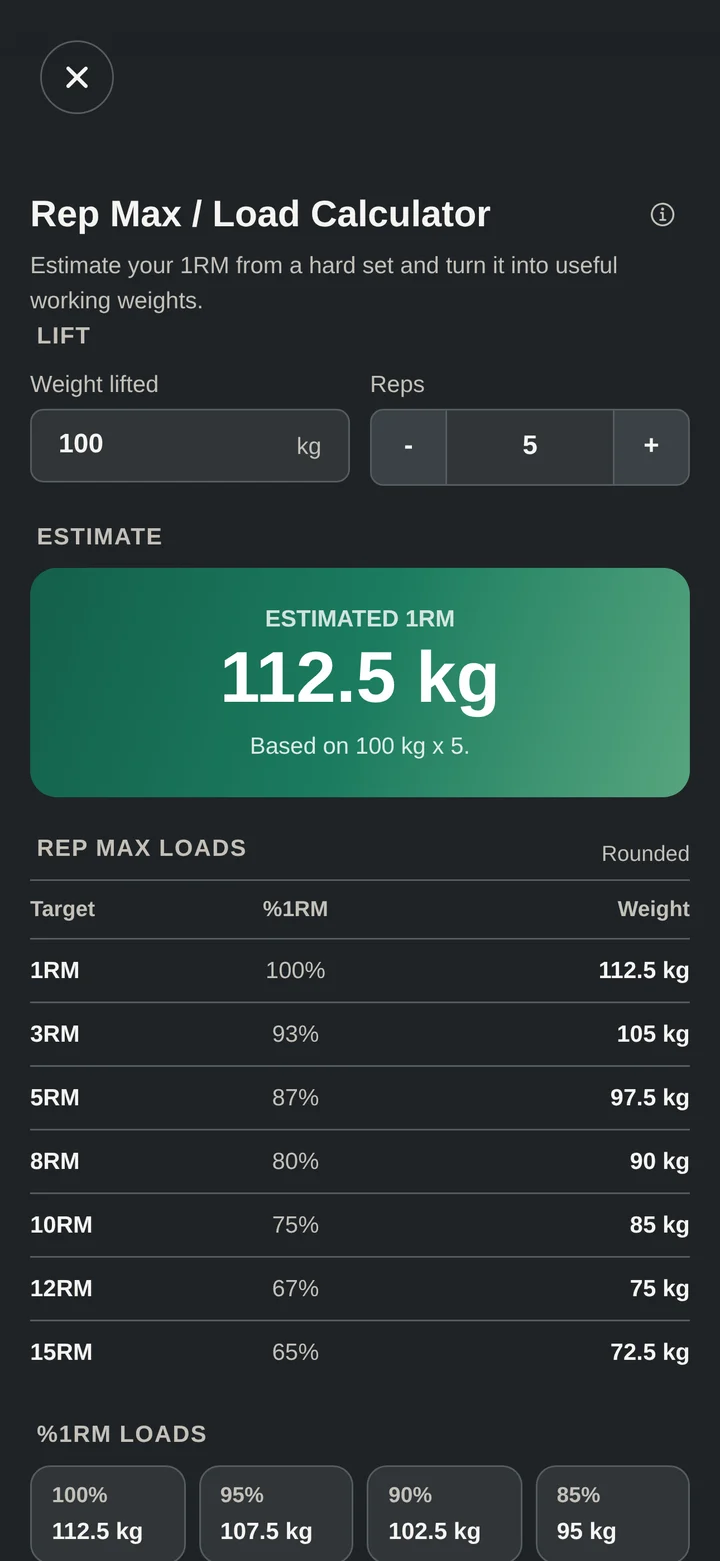The image size is (720, 1561).
Task: Click the 65% percentage cell
Action: tap(295, 1352)
